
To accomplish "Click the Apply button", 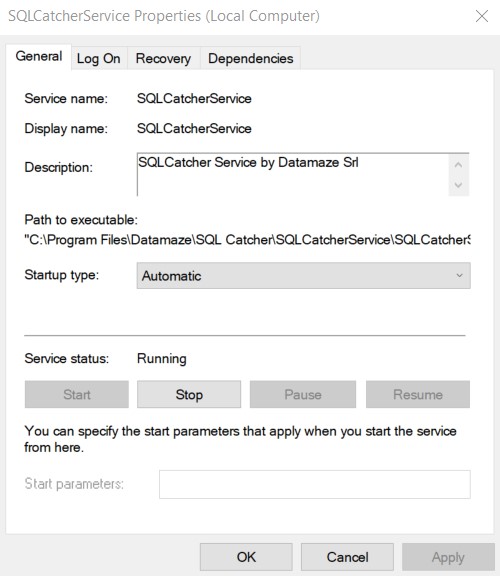I will pos(448,557).
